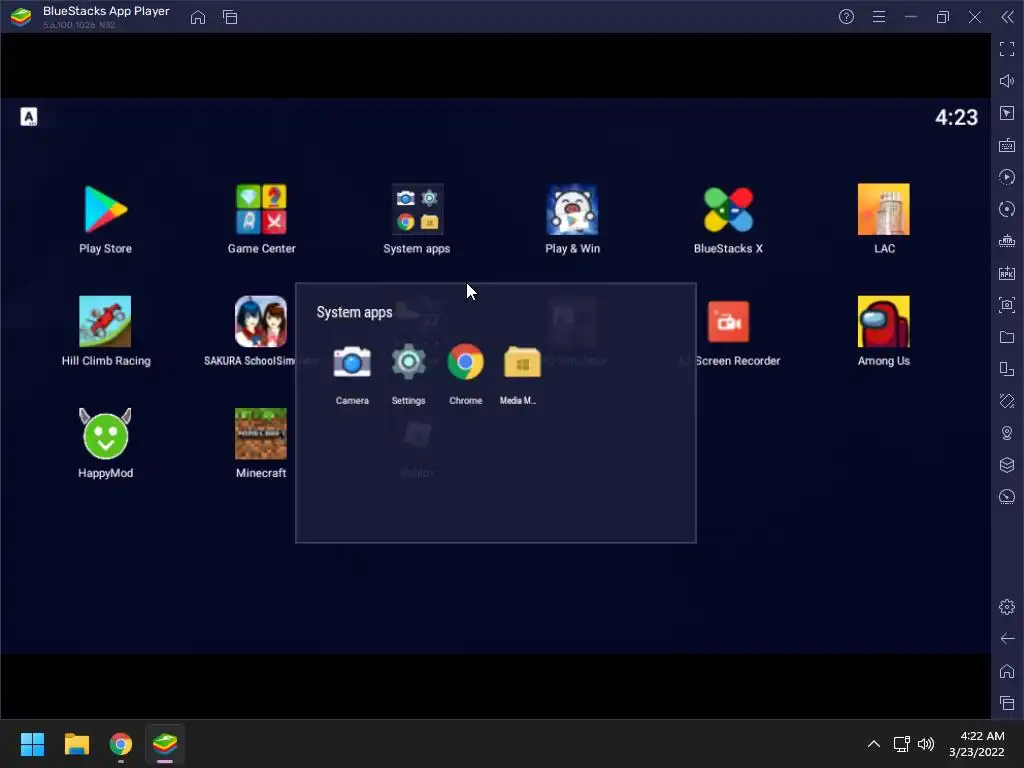
Task: Click the Android home button in sidebar
Action: [x=1007, y=671]
